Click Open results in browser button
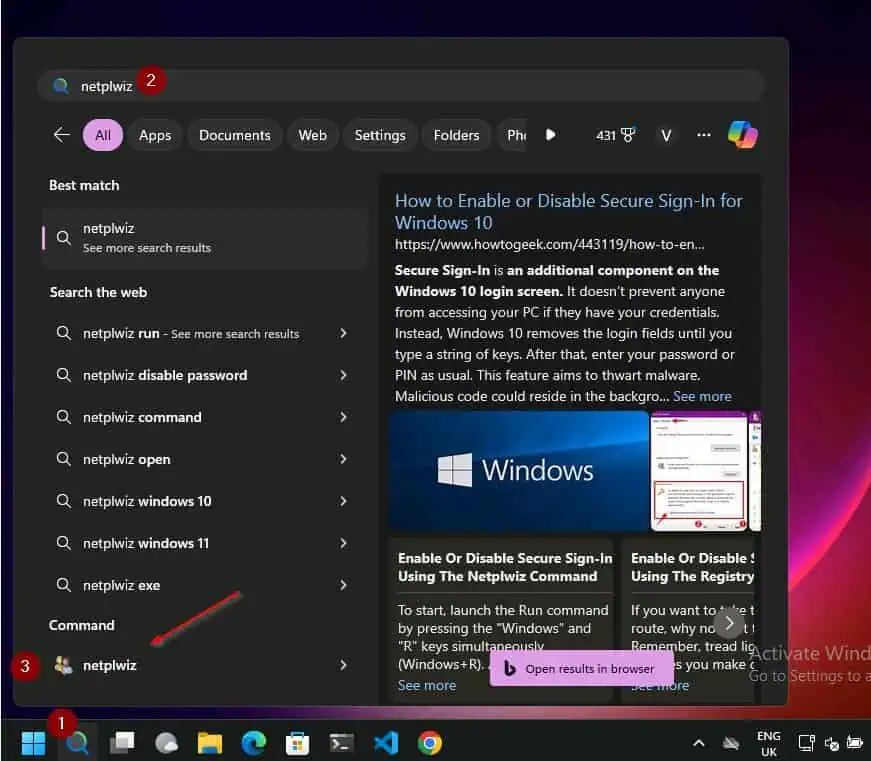This screenshot has width=871, height=761. tap(581, 669)
